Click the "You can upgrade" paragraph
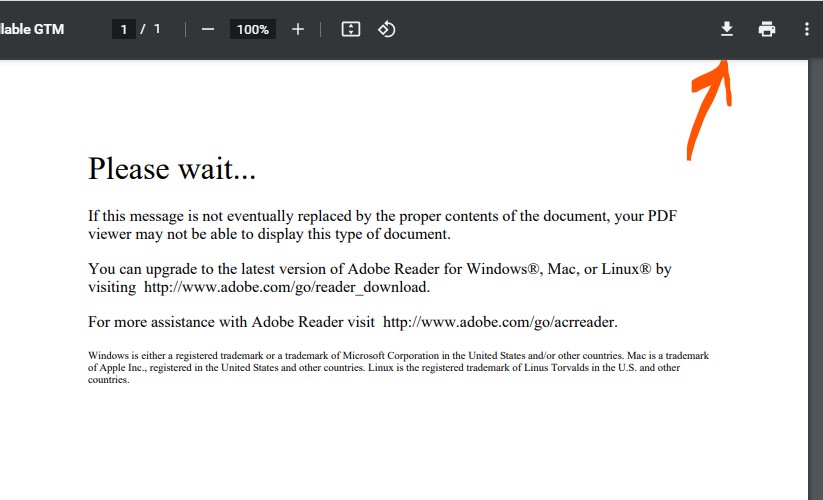 (379, 278)
